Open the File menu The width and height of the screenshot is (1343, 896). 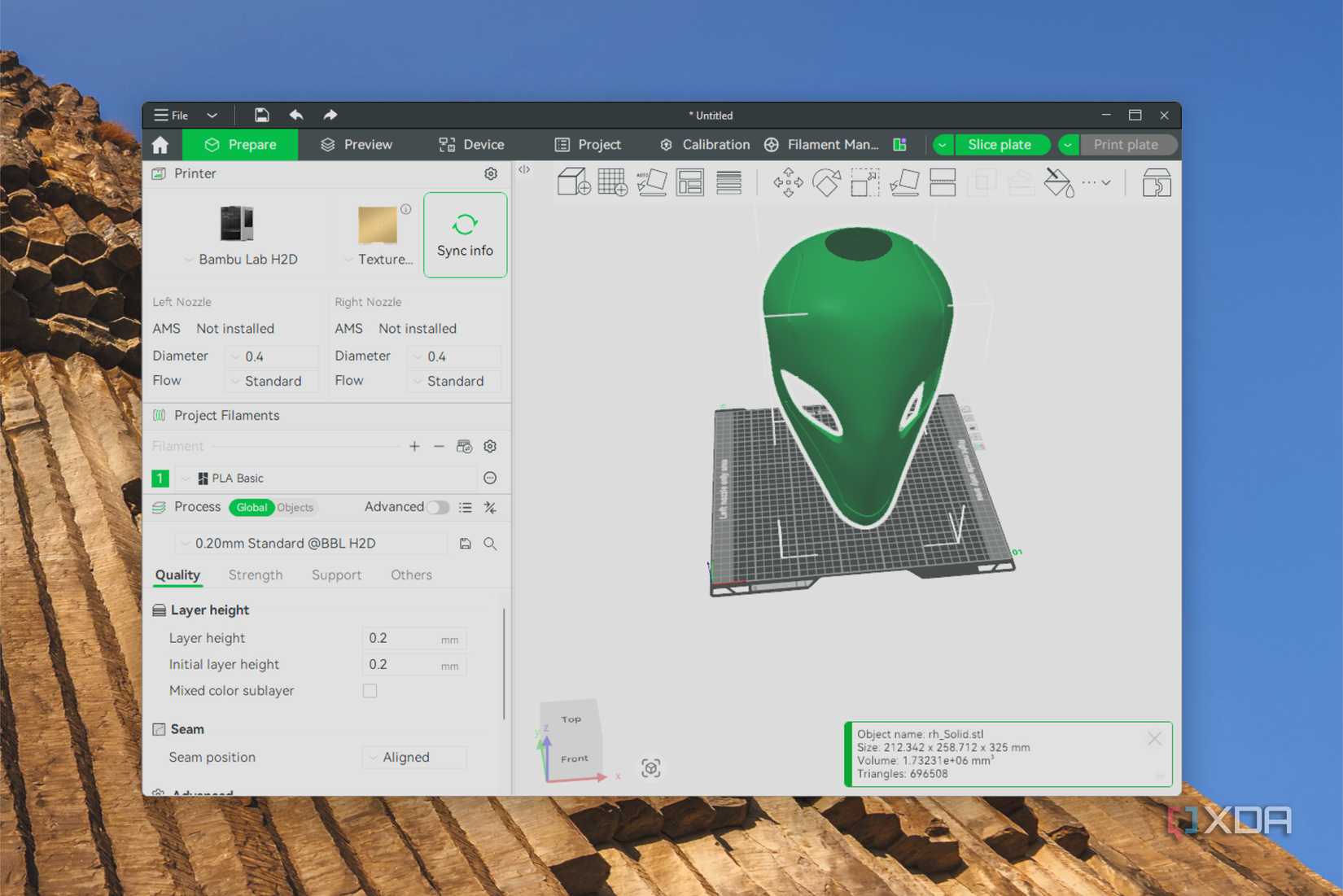[172, 115]
